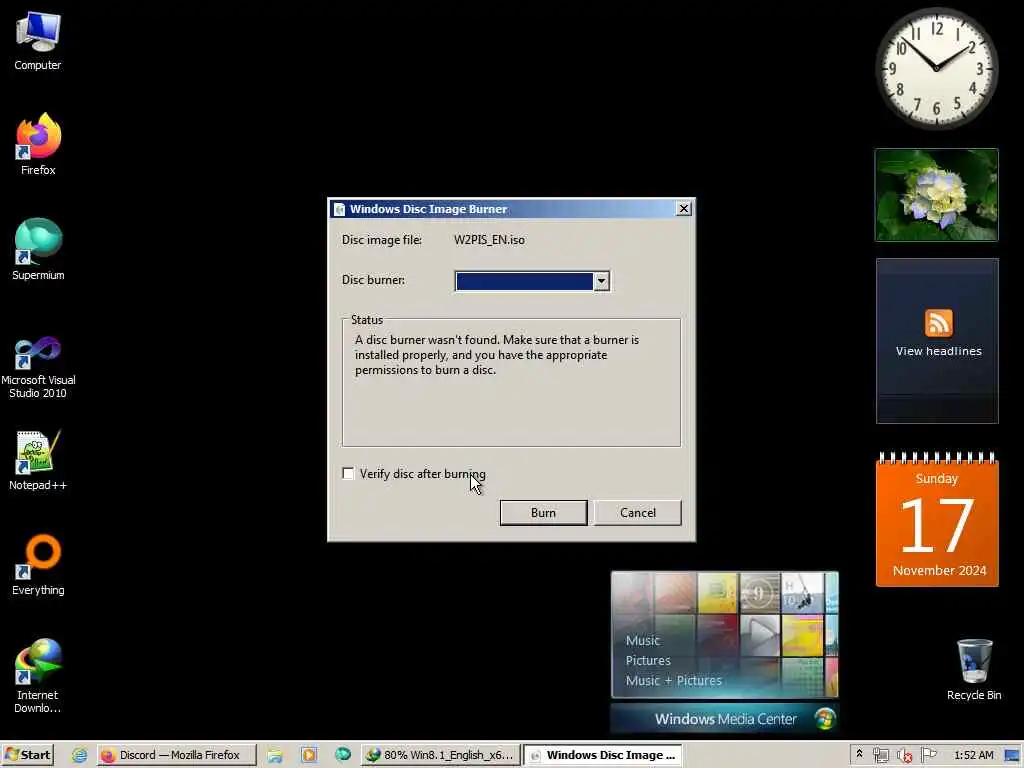Click the W2PIS_EN.iso file name text
1024x768 pixels.
pos(489,240)
